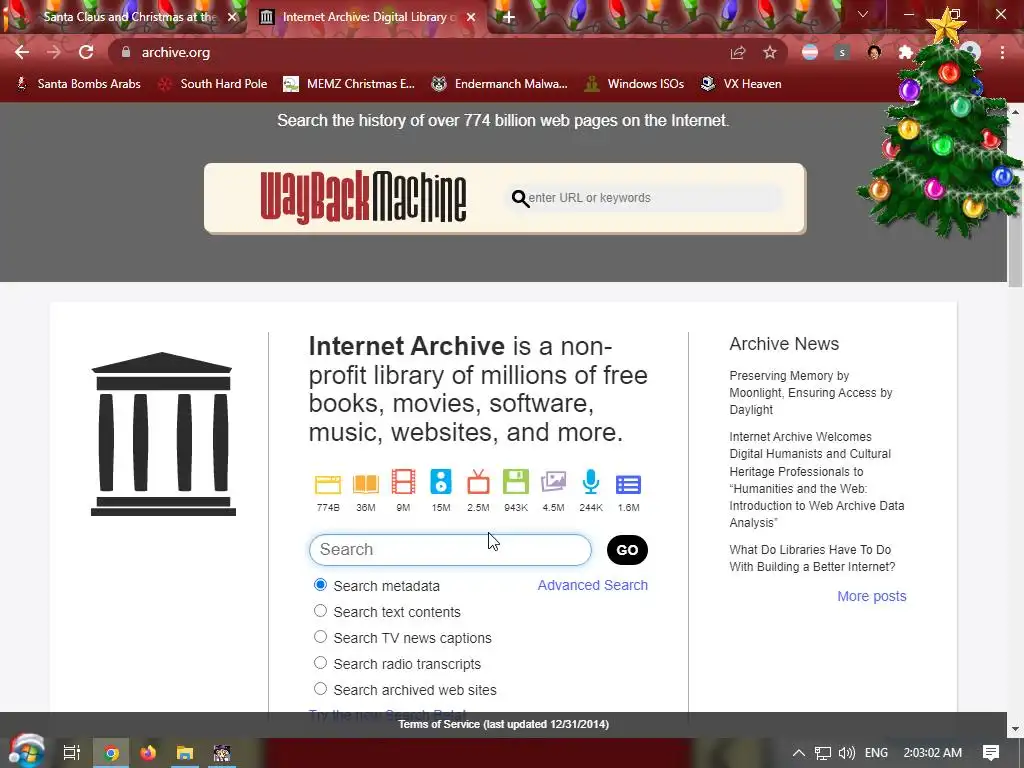1024x768 pixels.
Task: Open the notification center icon
Action: (x=991, y=753)
